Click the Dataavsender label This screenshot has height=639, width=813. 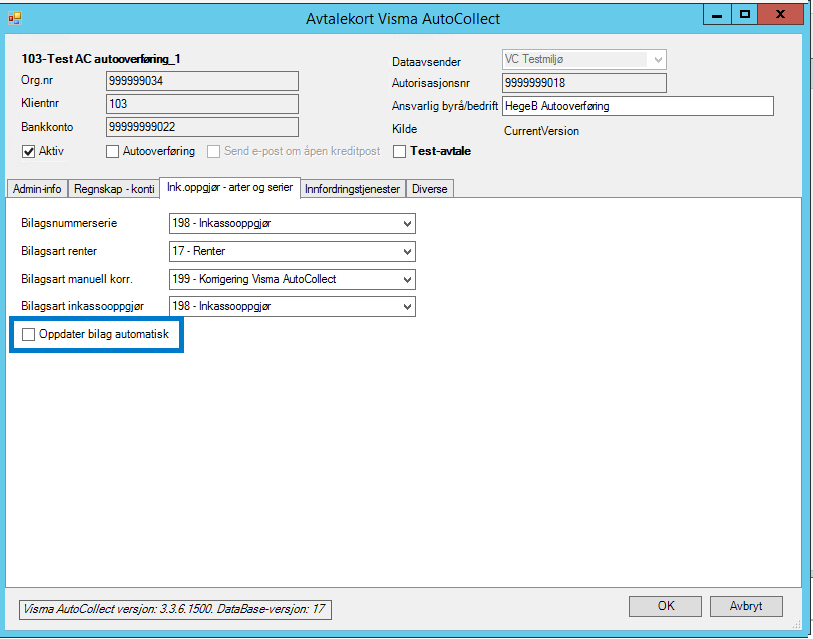[426, 62]
